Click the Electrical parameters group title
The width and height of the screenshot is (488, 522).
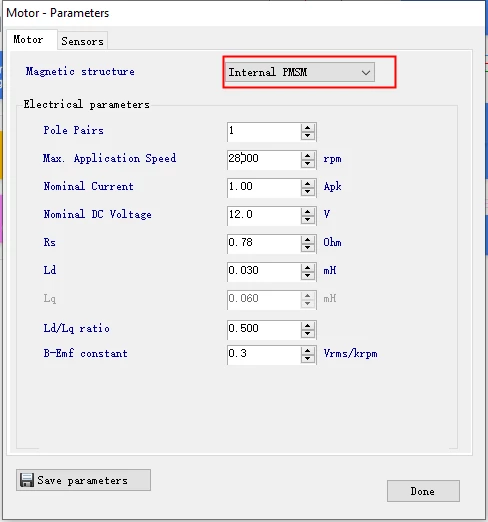(x=86, y=104)
